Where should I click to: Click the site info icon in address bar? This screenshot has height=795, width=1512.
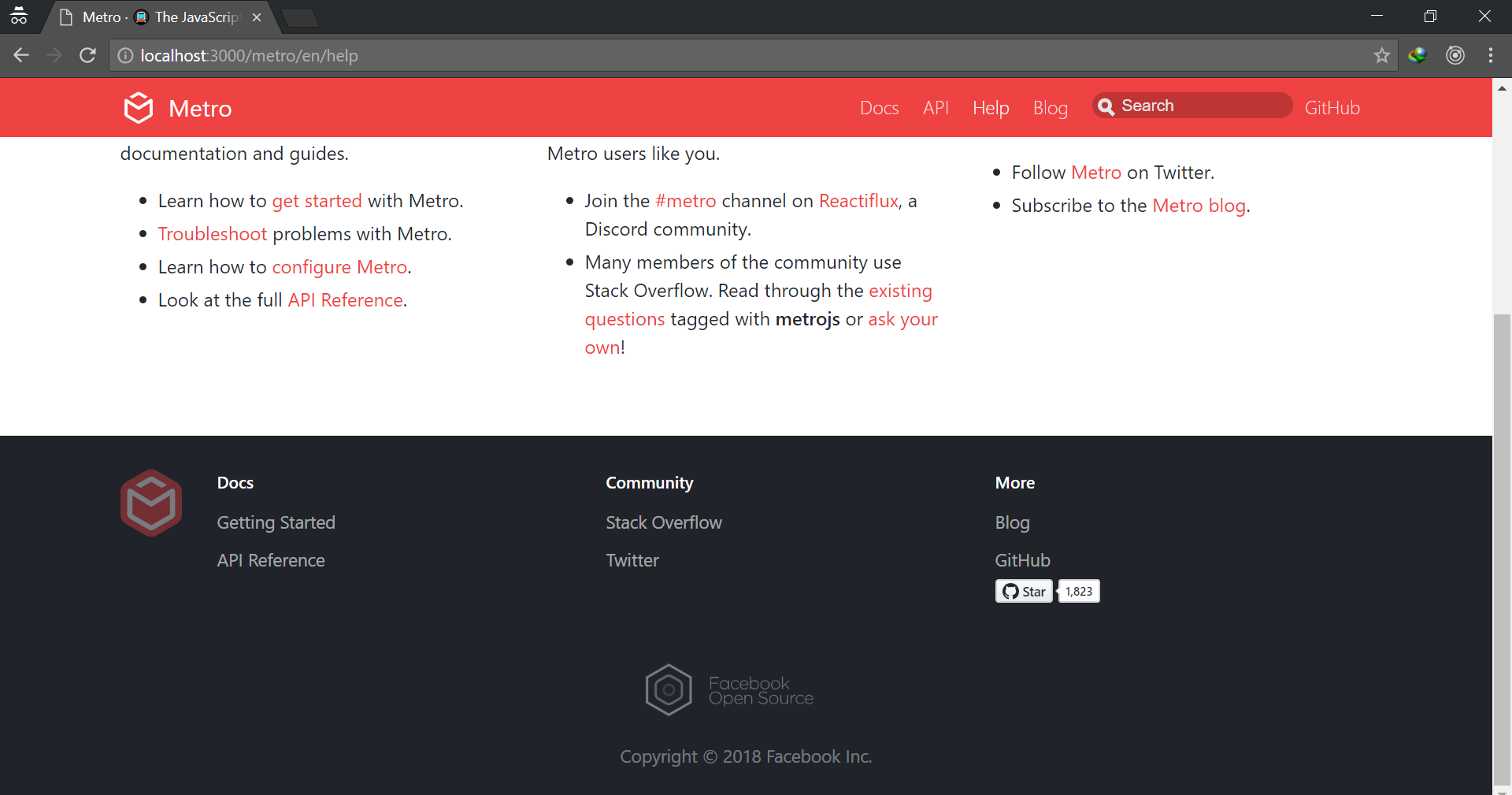coord(125,55)
